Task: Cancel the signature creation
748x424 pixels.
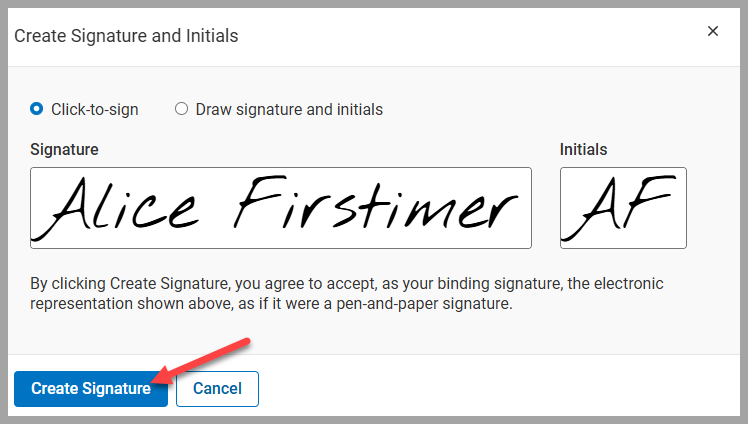Action: click(217, 389)
